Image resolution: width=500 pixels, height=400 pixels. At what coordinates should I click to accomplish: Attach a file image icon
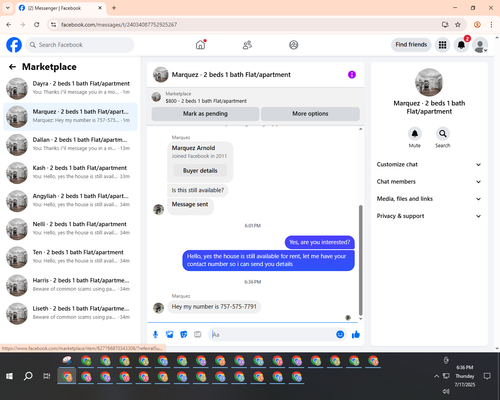(x=170, y=334)
